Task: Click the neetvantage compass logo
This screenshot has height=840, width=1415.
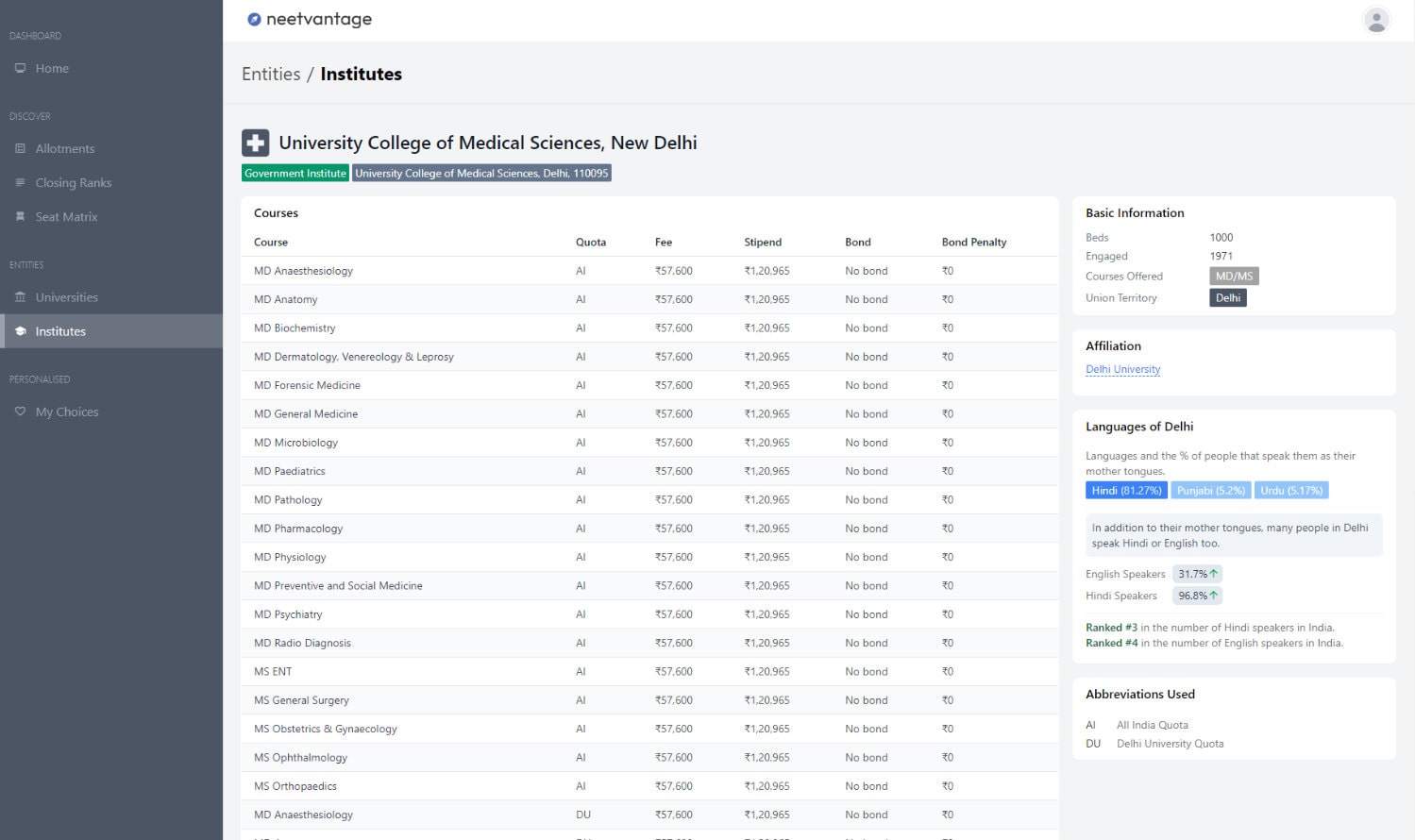Action: 254,20
